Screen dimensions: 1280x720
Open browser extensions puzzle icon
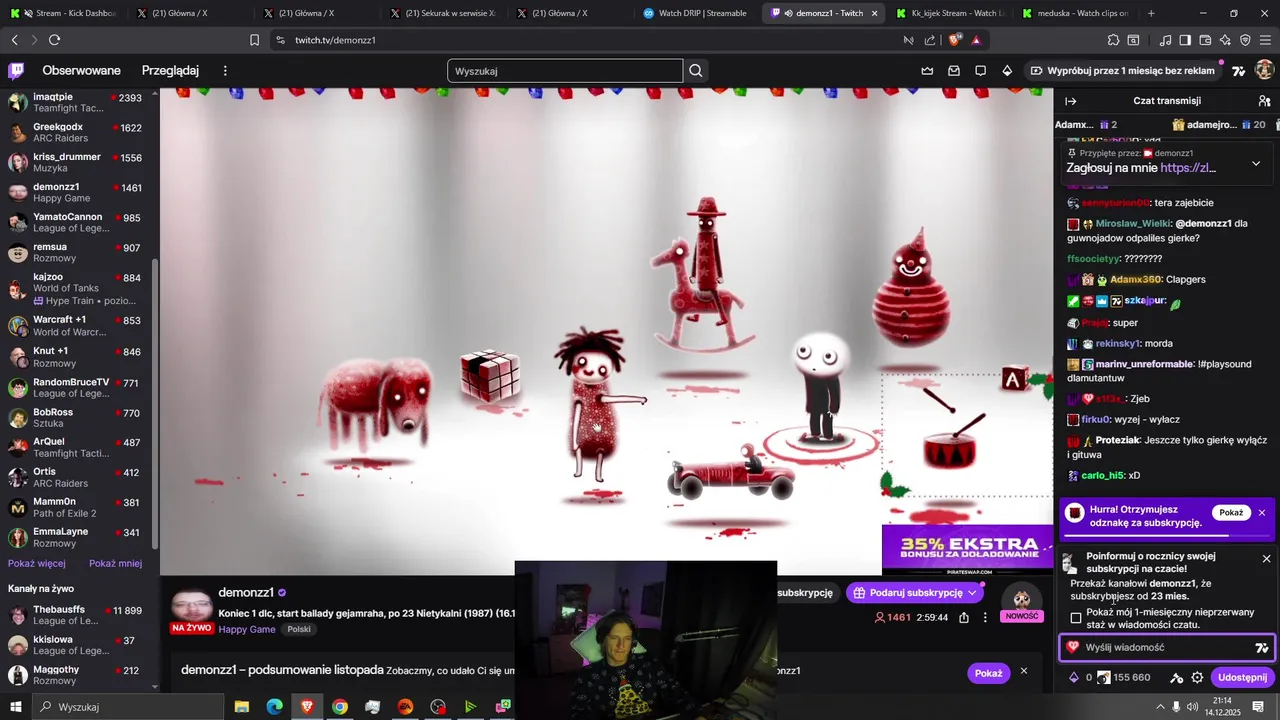tap(1113, 40)
